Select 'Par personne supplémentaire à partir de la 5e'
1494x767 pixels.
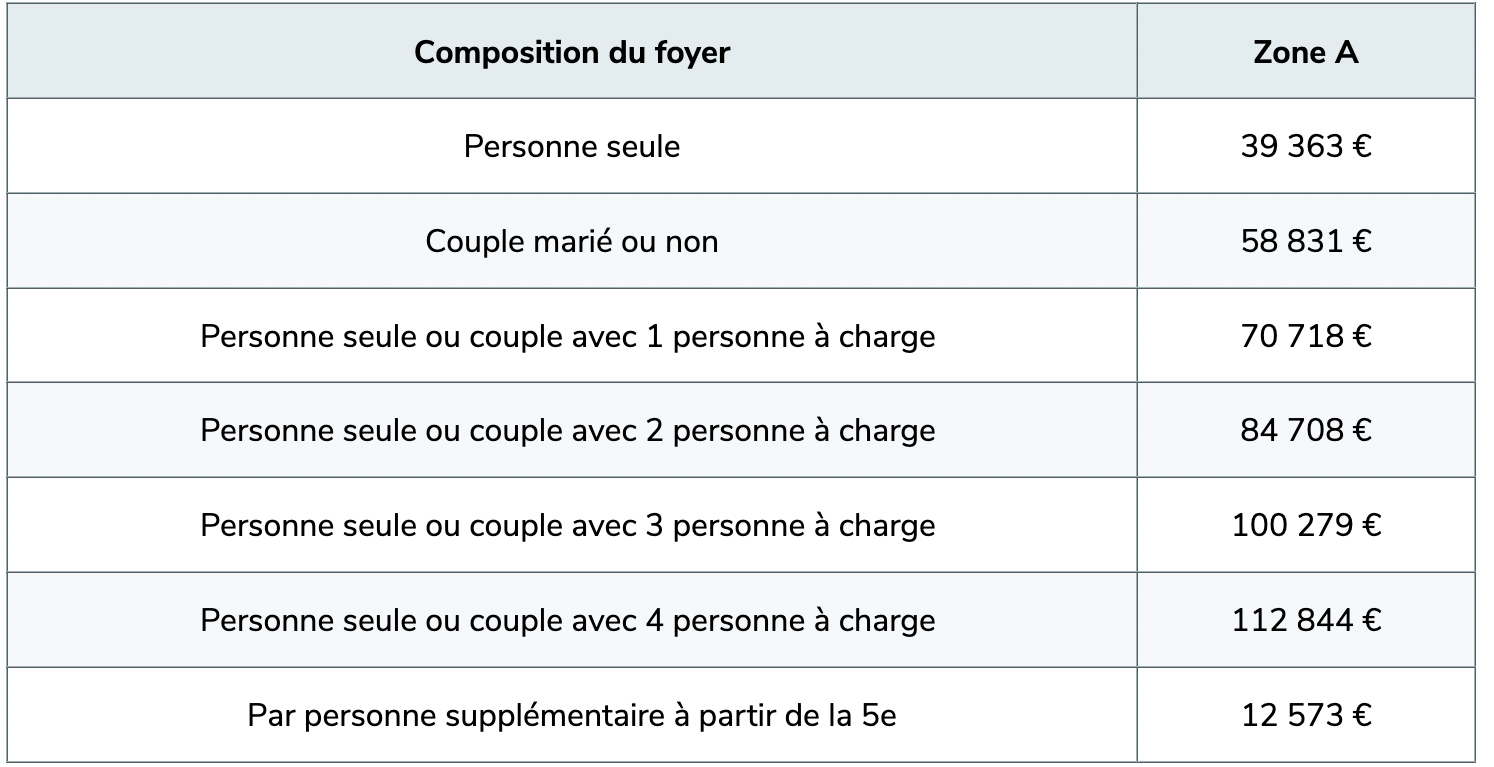click(572, 716)
